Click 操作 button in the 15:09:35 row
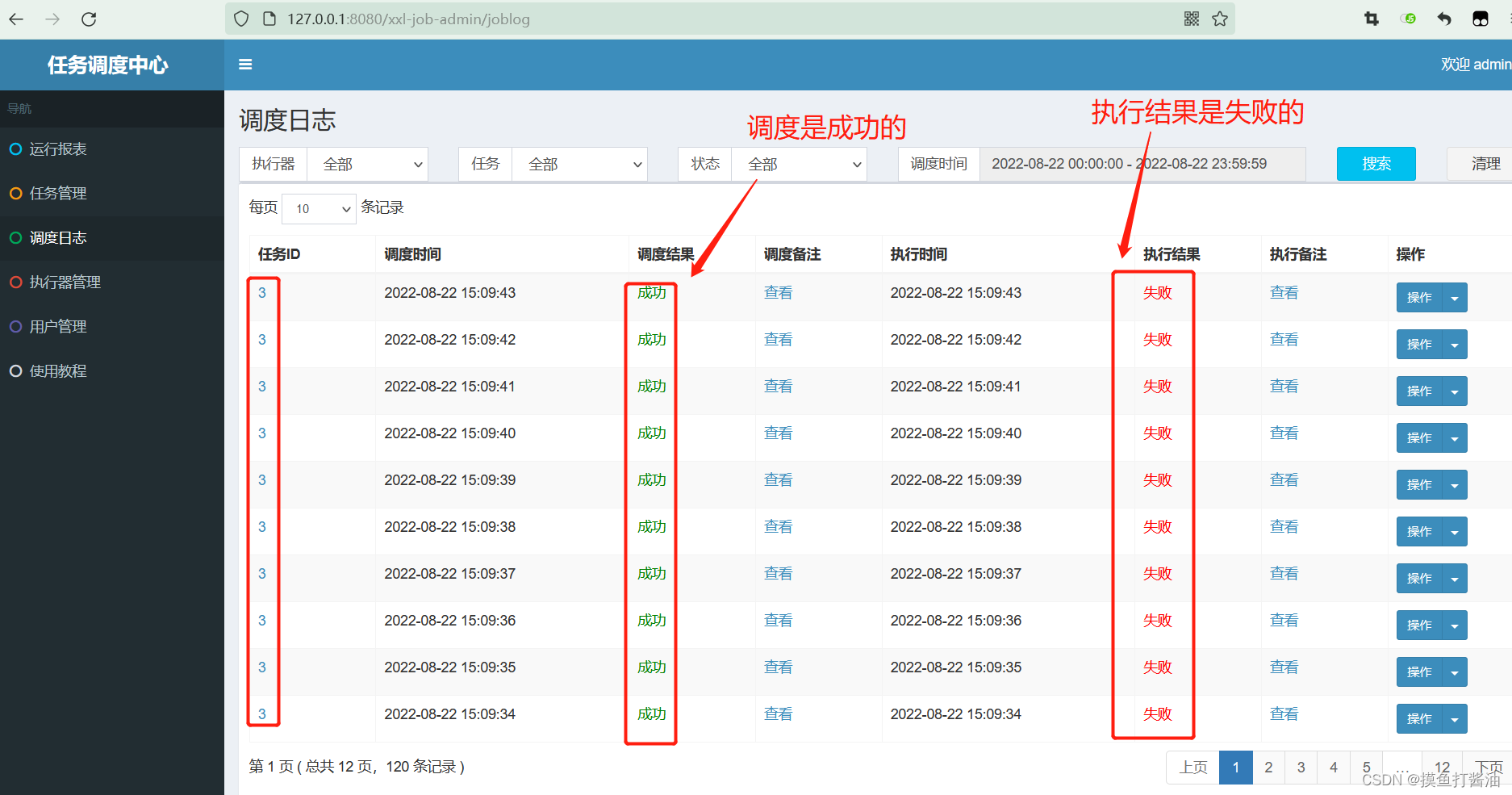The width and height of the screenshot is (1512, 795). (1419, 672)
